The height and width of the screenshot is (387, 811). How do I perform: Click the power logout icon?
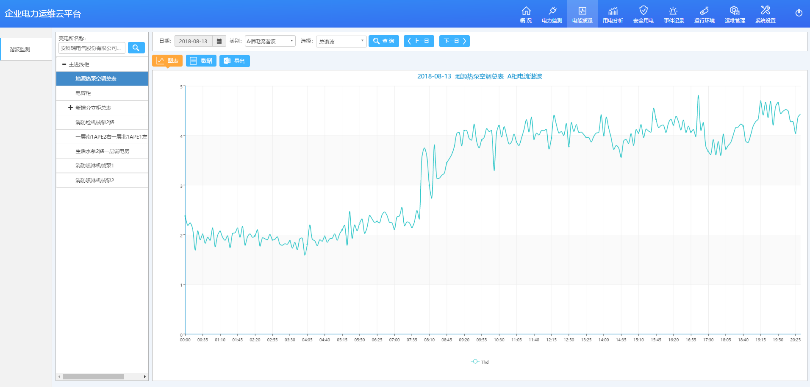[x=799, y=13]
